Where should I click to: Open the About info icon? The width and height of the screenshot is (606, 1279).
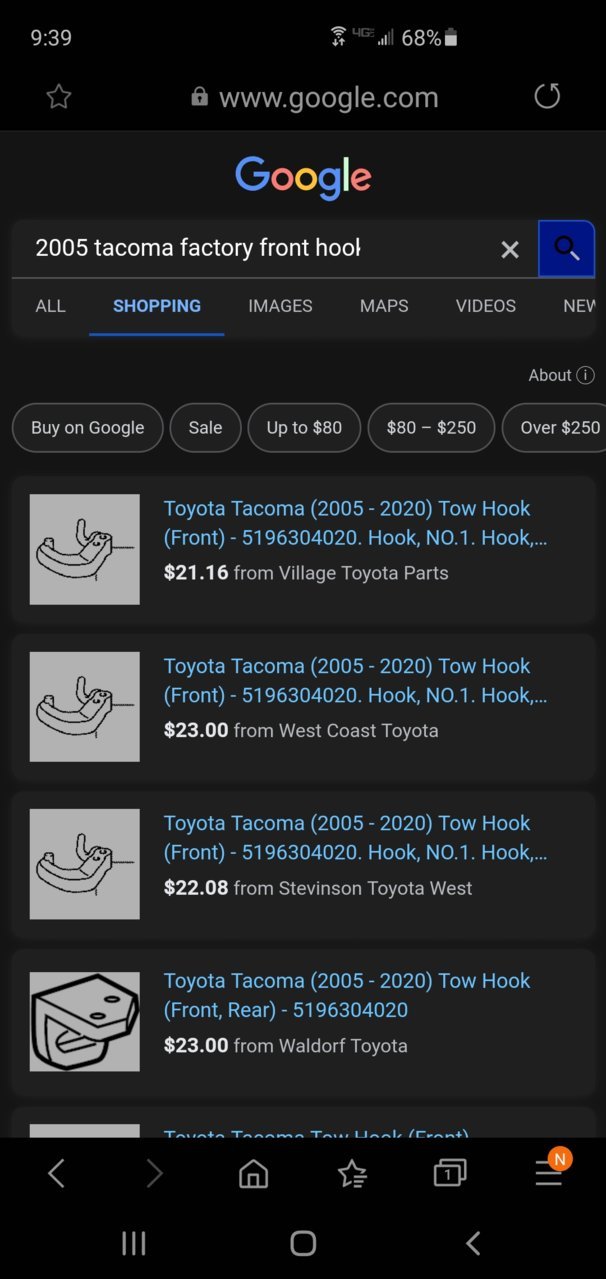pos(586,375)
